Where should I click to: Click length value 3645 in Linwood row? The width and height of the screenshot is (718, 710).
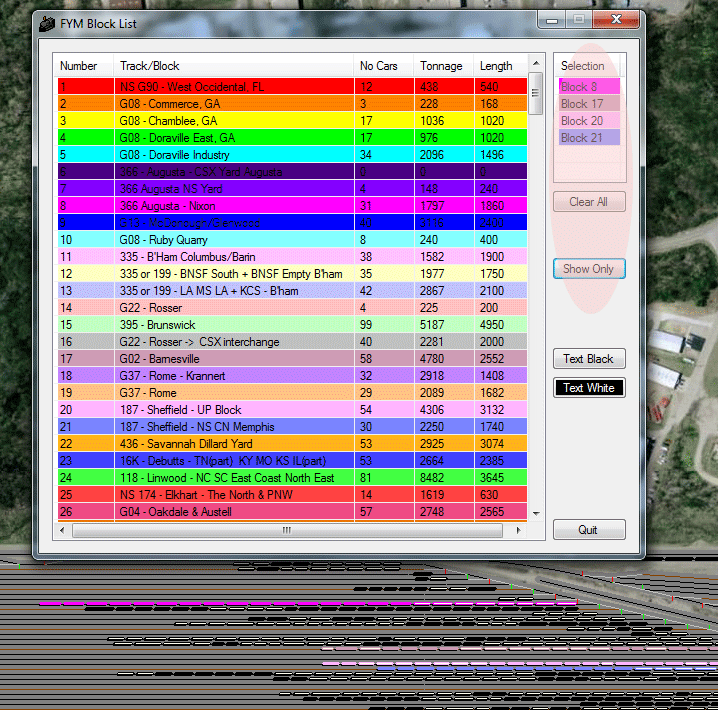pyautogui.click(x=492, y=477)
